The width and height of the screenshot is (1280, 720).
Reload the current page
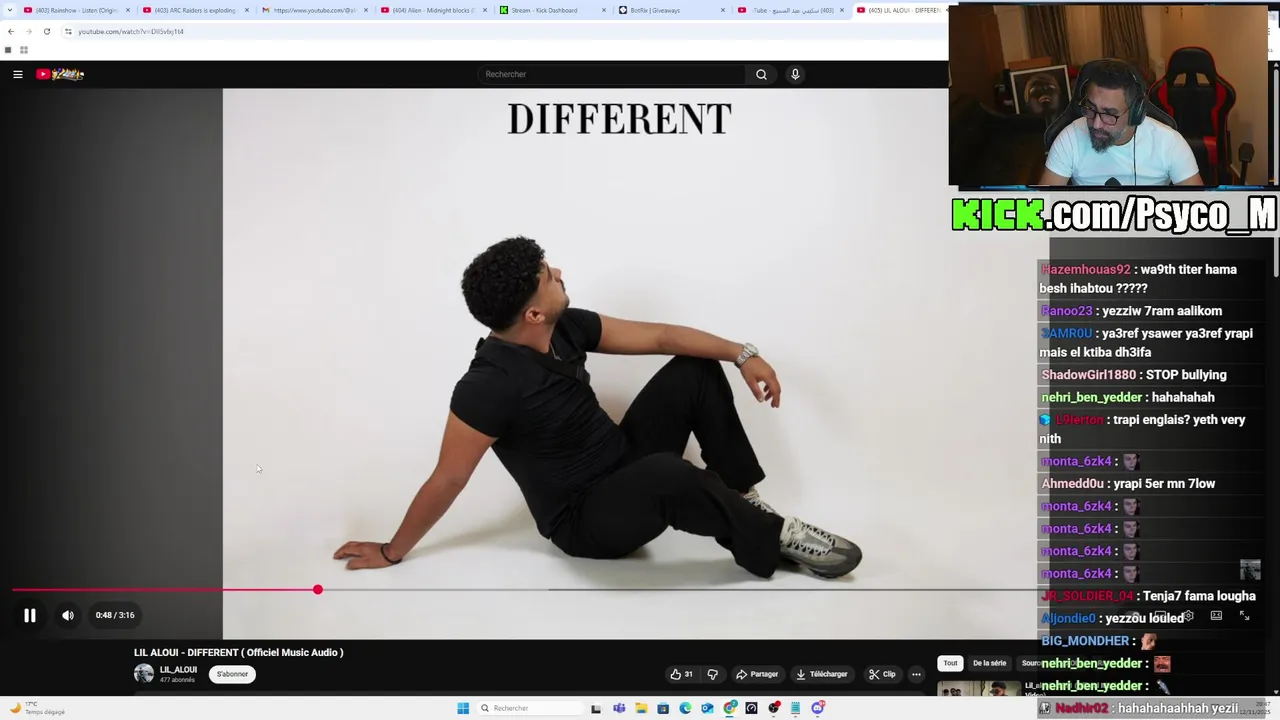pyautogui.click(x=47, y=31)
